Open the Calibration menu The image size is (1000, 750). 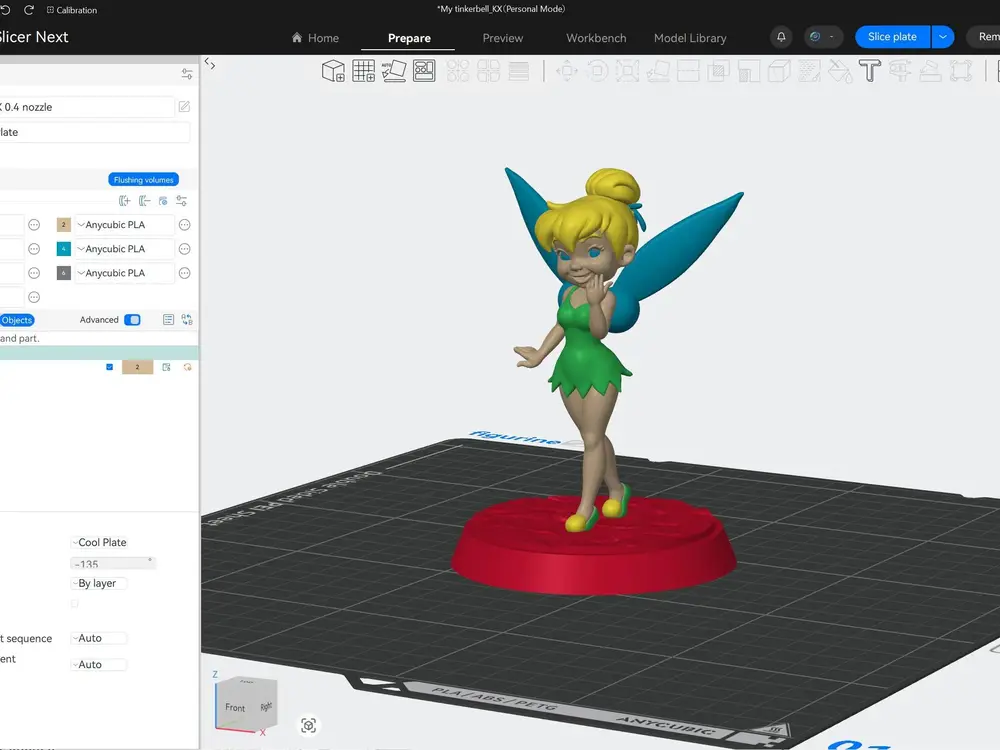71,10
